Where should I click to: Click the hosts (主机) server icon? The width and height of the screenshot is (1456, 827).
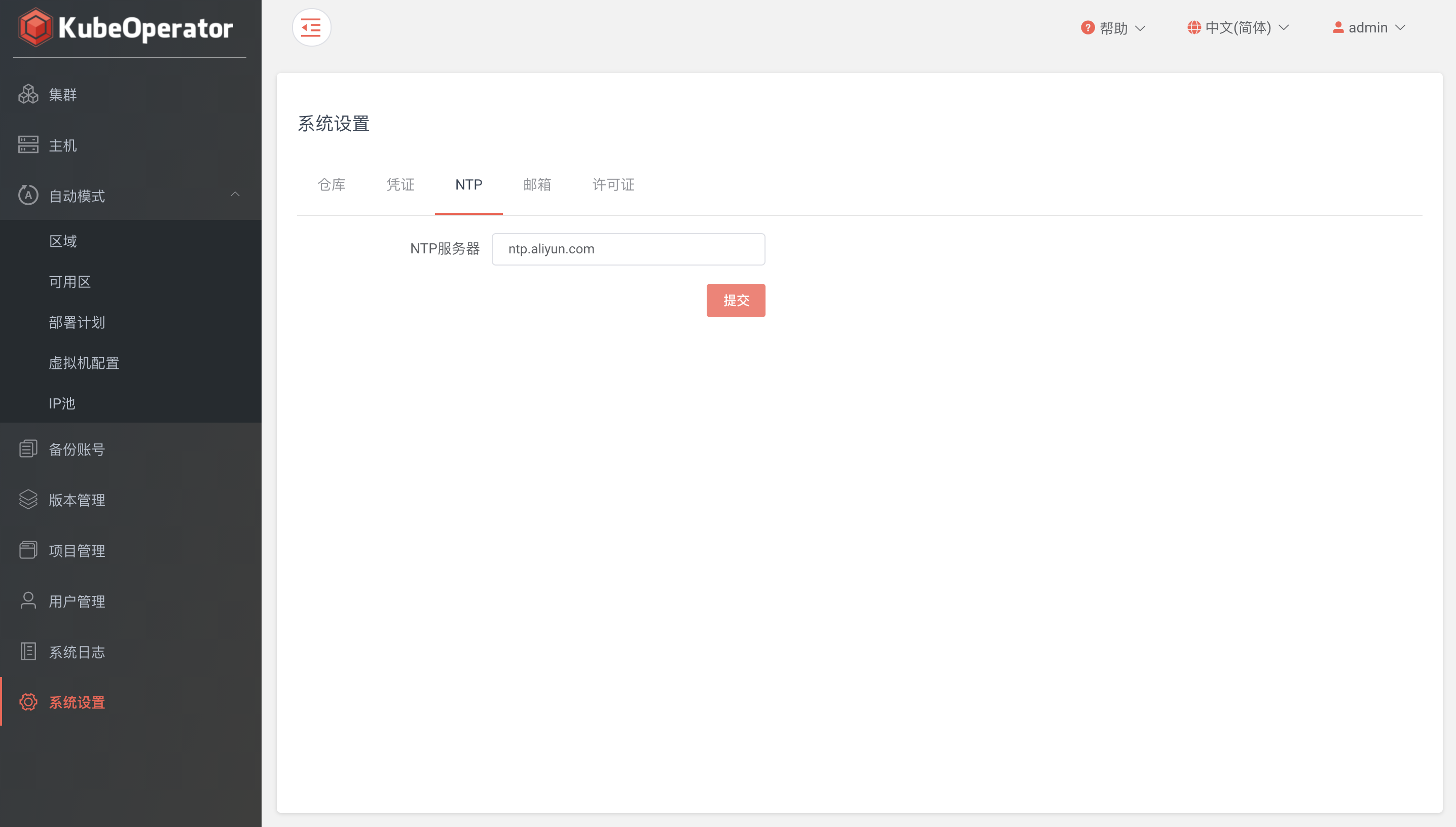point(28,145)
